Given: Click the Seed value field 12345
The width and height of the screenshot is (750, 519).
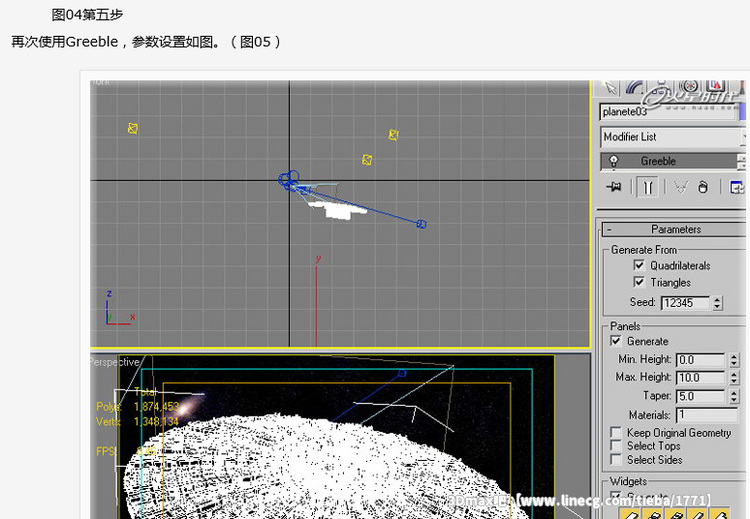Looking at the screenshot, I should click(685, 303).
